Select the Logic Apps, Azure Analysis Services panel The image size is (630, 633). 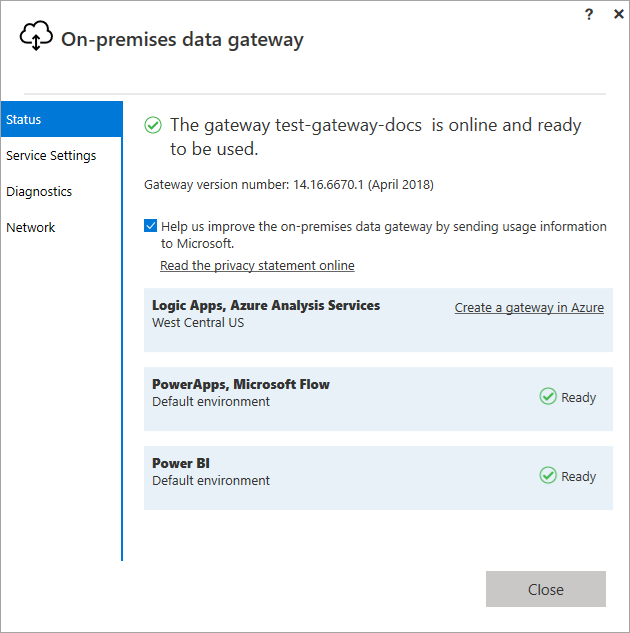(378, 320)
